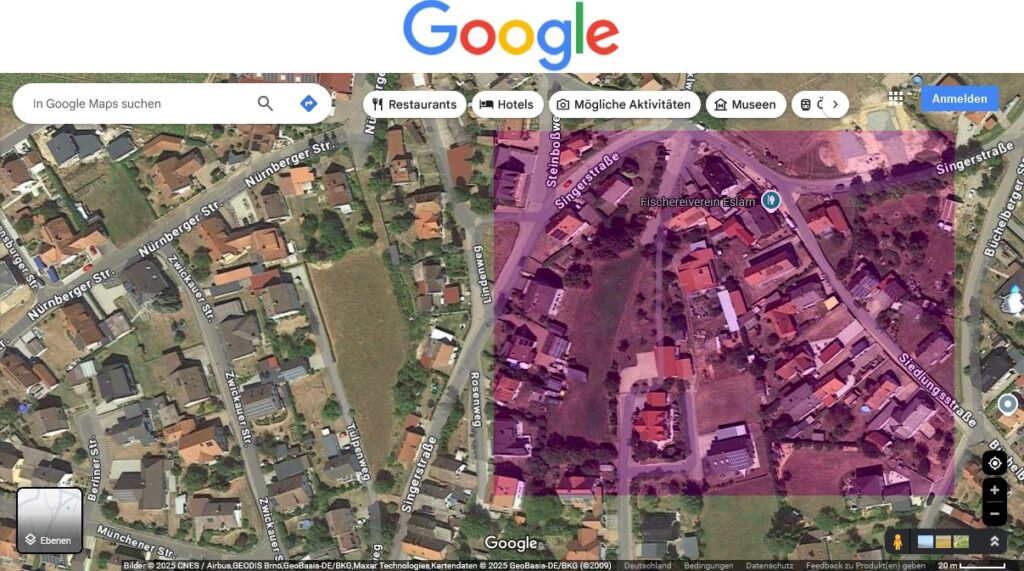Toggle the map imagery thumbnails strip

coord(943,542)
